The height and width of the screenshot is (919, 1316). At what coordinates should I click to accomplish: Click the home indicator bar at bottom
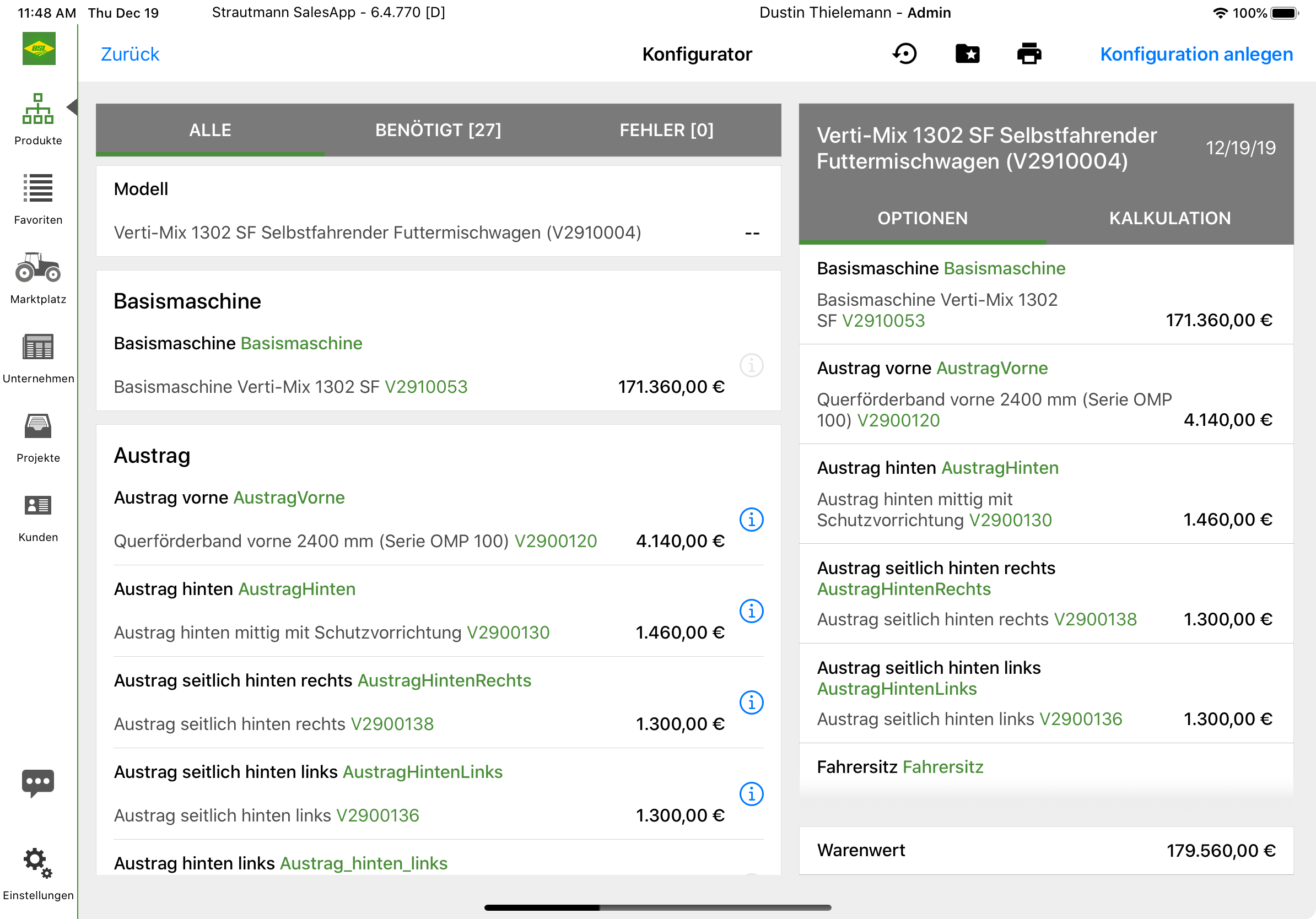tap(657, 907)
